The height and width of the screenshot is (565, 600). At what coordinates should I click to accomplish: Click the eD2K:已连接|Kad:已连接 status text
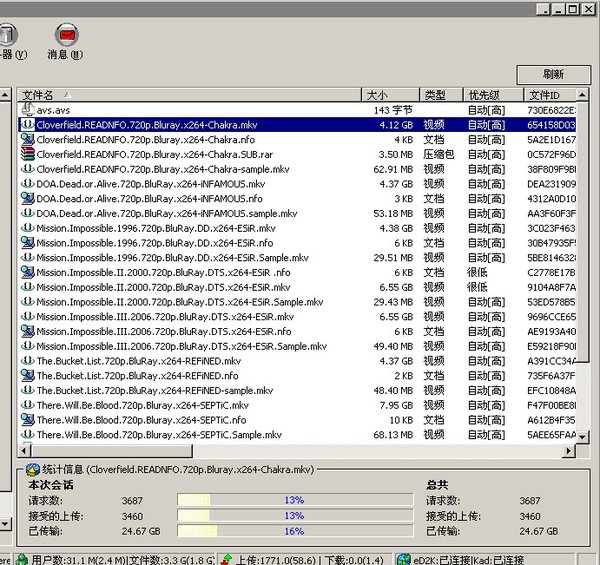tap(469, 560)
